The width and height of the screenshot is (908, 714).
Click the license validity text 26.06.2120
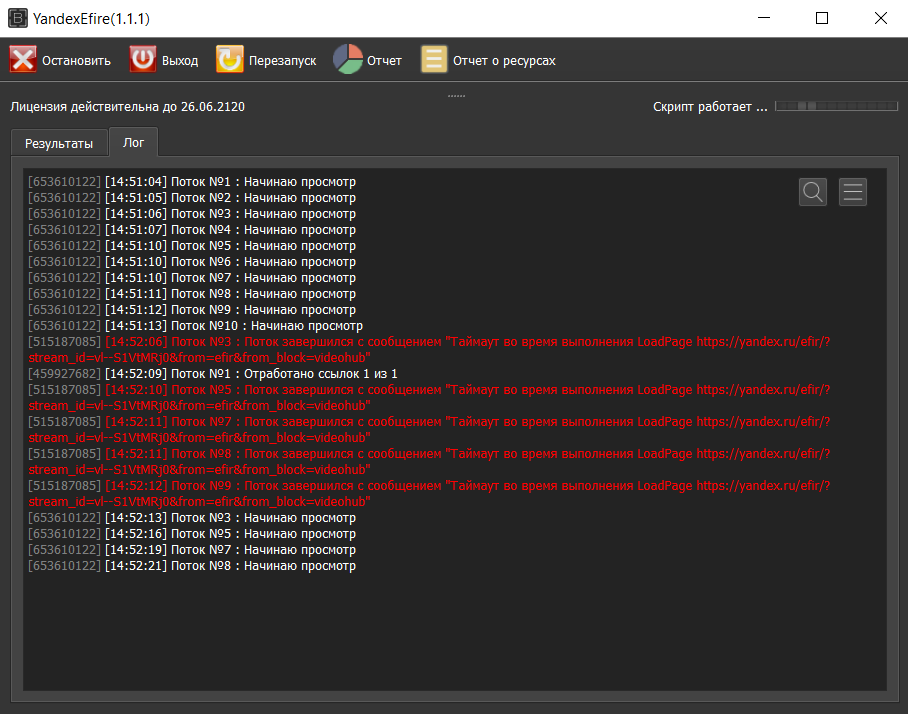tap(127, 107)
